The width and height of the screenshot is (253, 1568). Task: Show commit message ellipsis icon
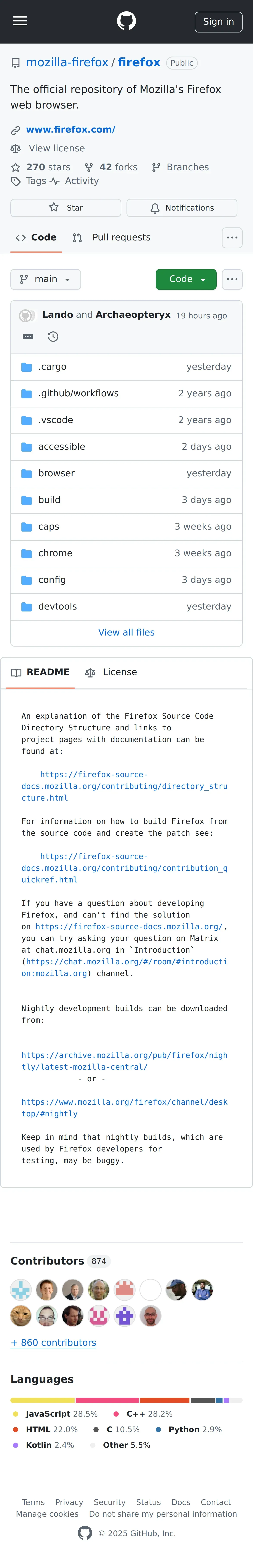(x=28, y=337)
